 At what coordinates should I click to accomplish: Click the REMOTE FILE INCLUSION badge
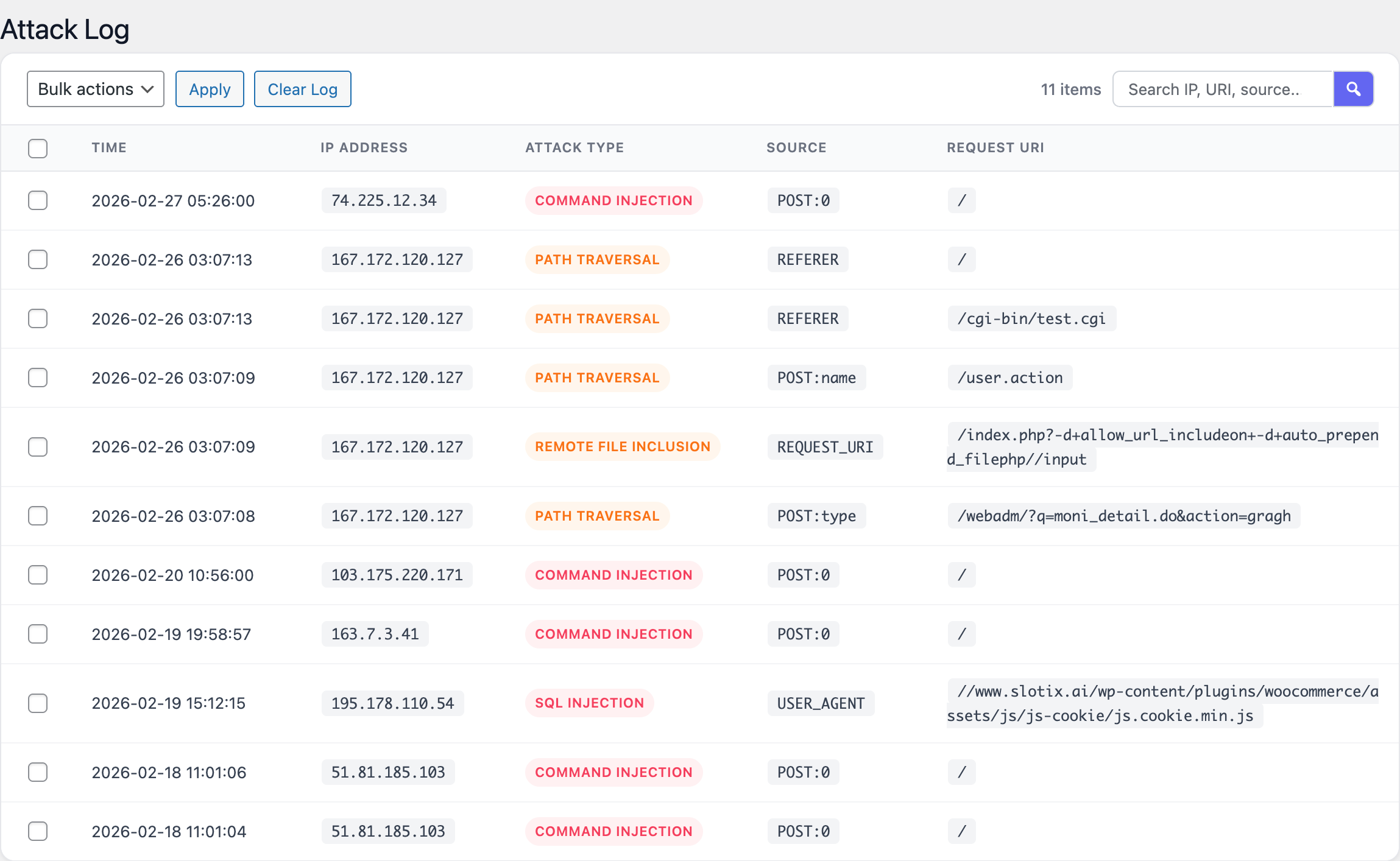click(622, 447)
